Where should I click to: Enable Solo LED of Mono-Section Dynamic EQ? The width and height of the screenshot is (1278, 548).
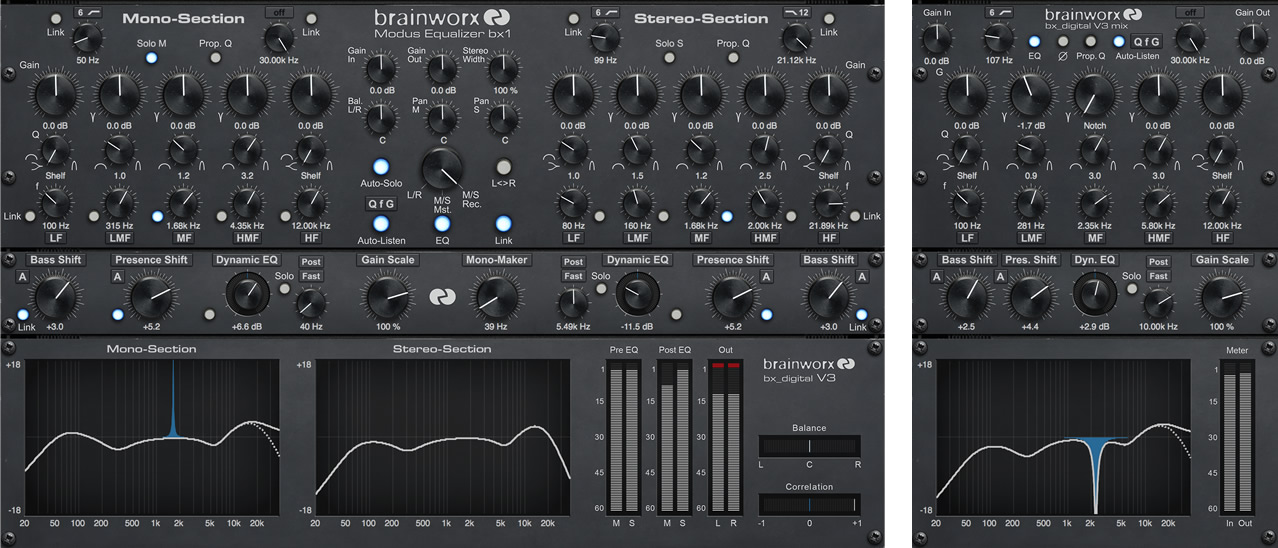click(x=284, y=289)
